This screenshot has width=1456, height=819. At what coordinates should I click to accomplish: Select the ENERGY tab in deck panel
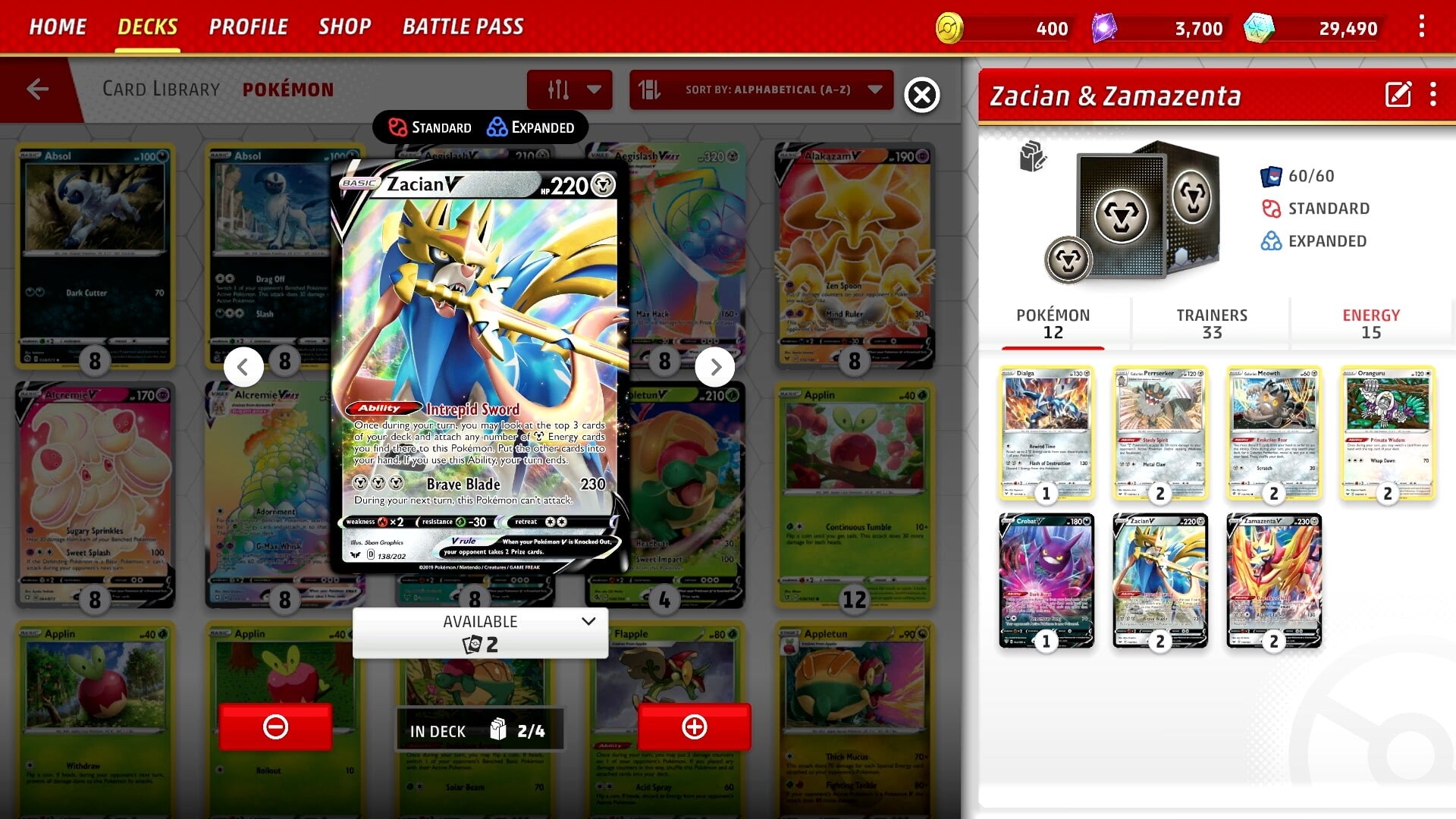pos(1371,322)
